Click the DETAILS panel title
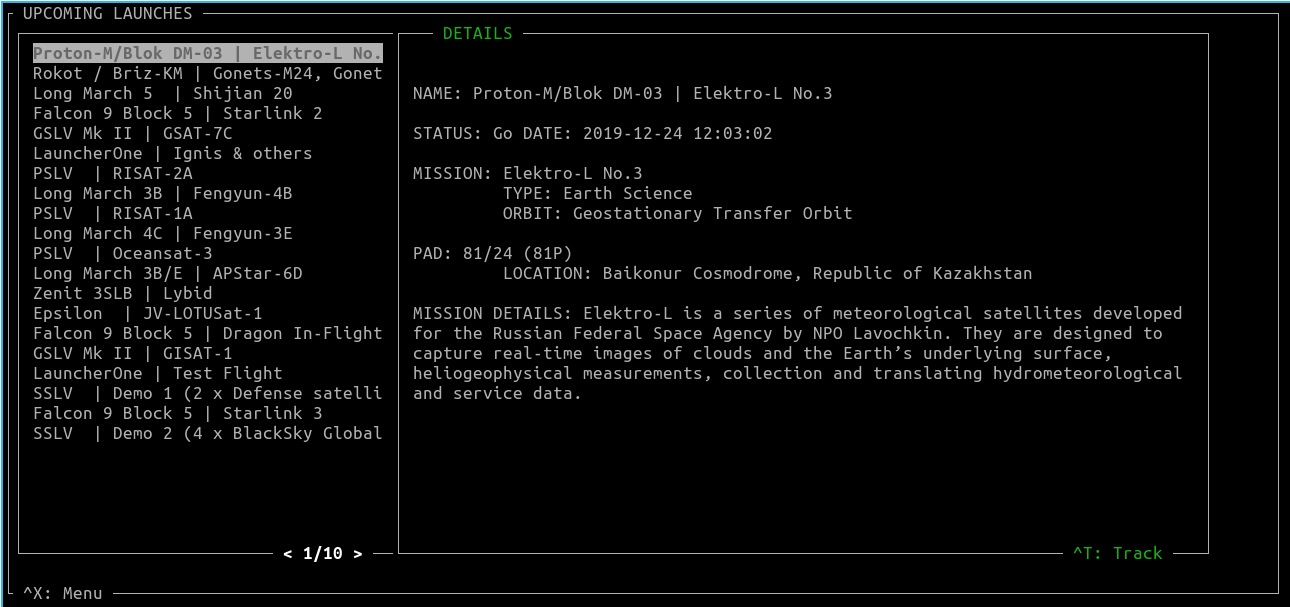The height and width of the screenshot is (607, 1290). coord(478,33)
